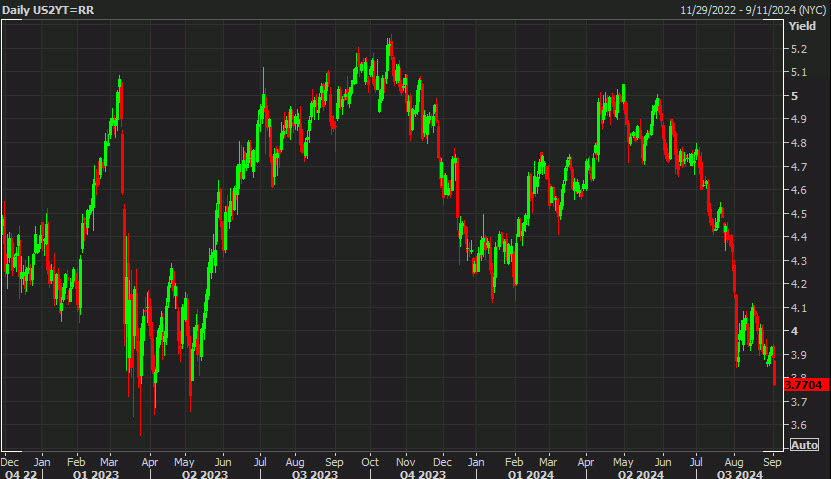
Task: Click the Yield axis label
Action: [x=802, y=26]
